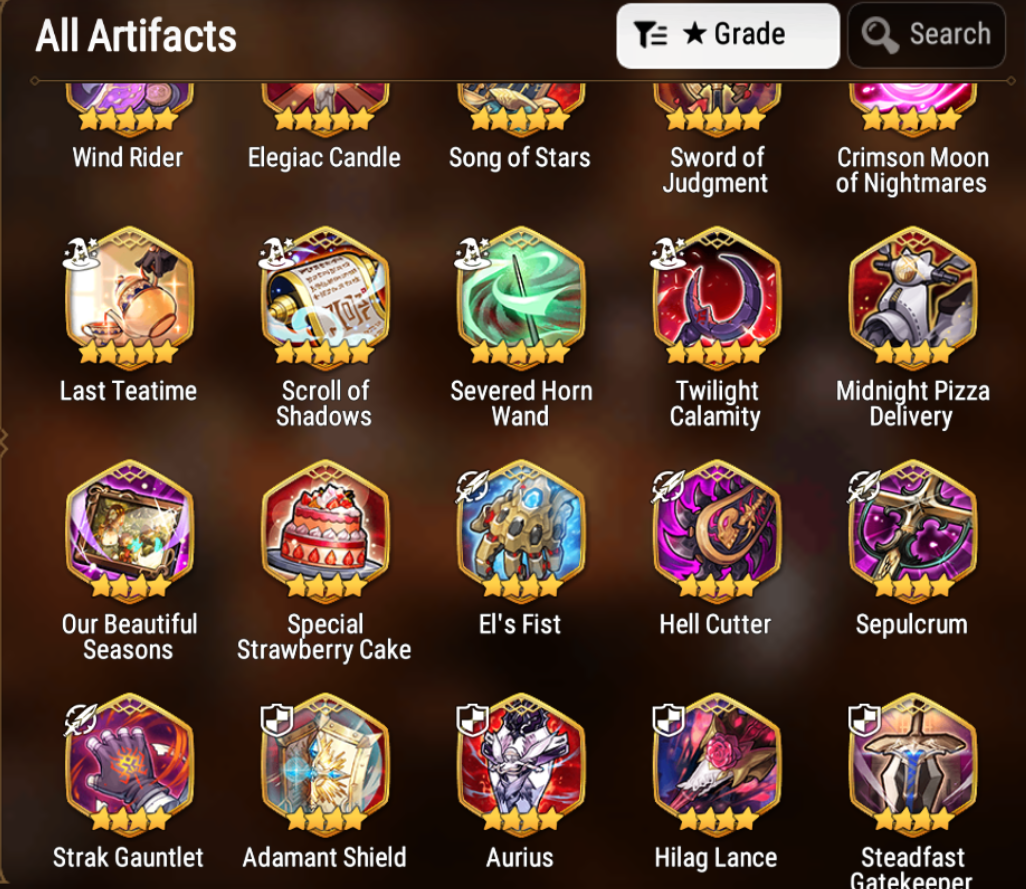Open the Grade sort filter dropdown
Viewport: 1026px width, 889px height.
728,35
